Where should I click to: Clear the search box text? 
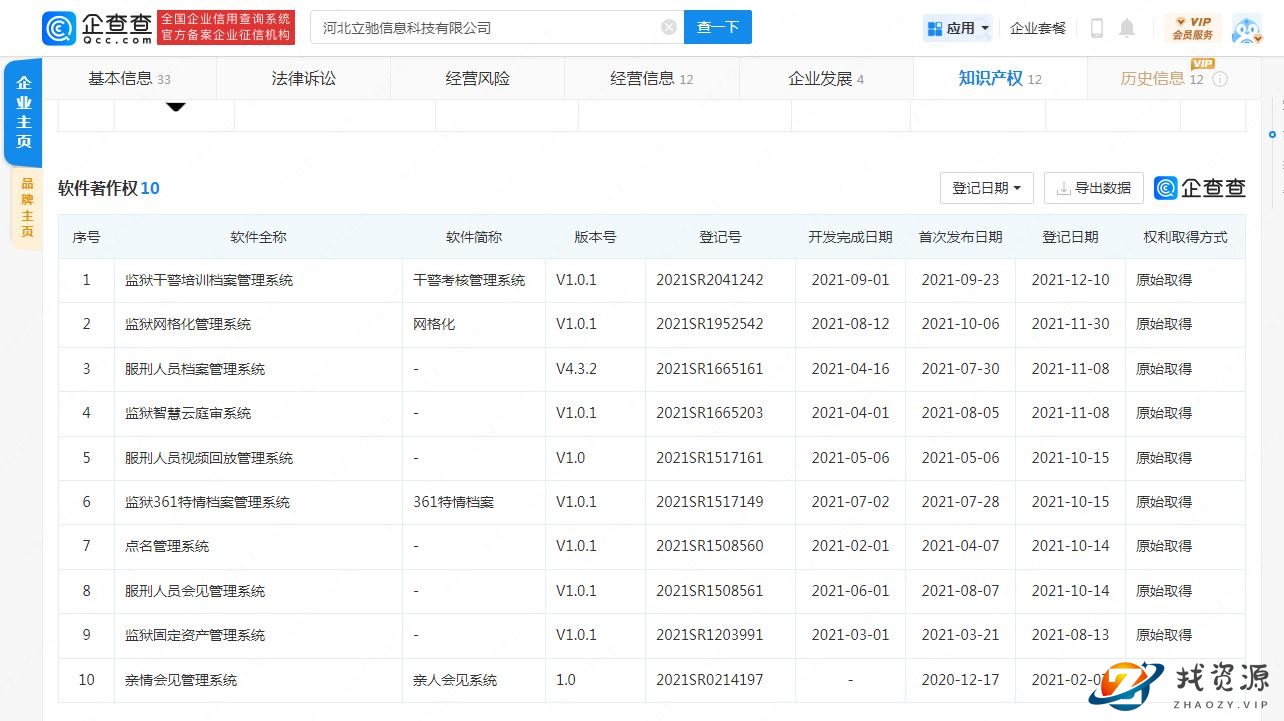[x=669, y=27]
